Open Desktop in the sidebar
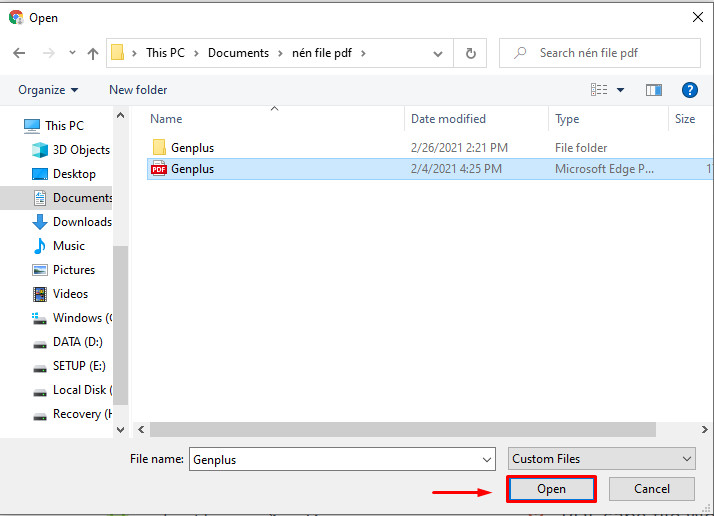714x516 pixels. 74,174
